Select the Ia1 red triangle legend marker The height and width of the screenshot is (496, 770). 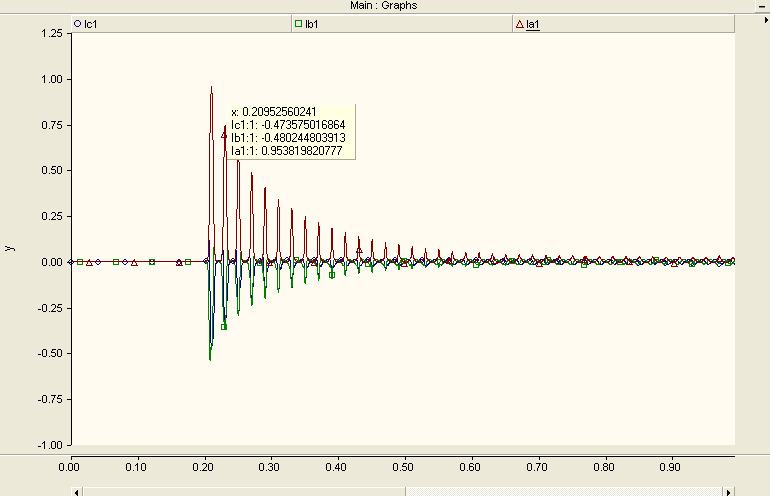(x=520, y=24)
